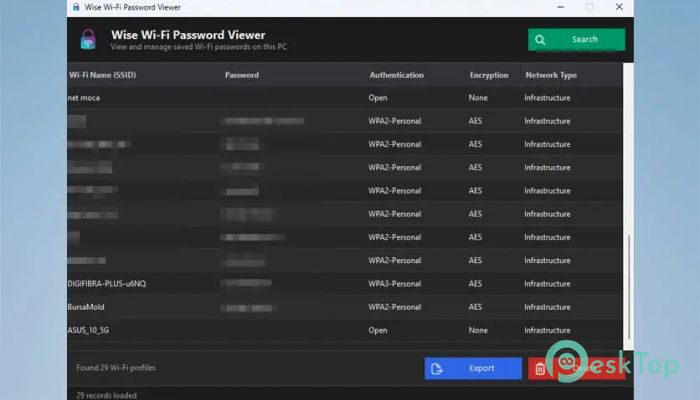700x400 pixels.
Task: Click the Export button
Action: click(473, 368)
